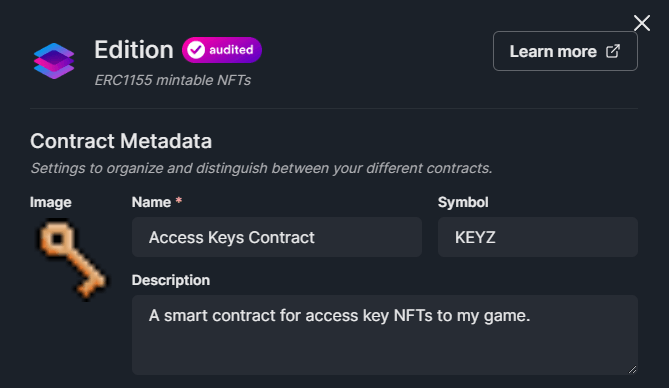Click the Settings to organize helper text

[x=261, y=169]
